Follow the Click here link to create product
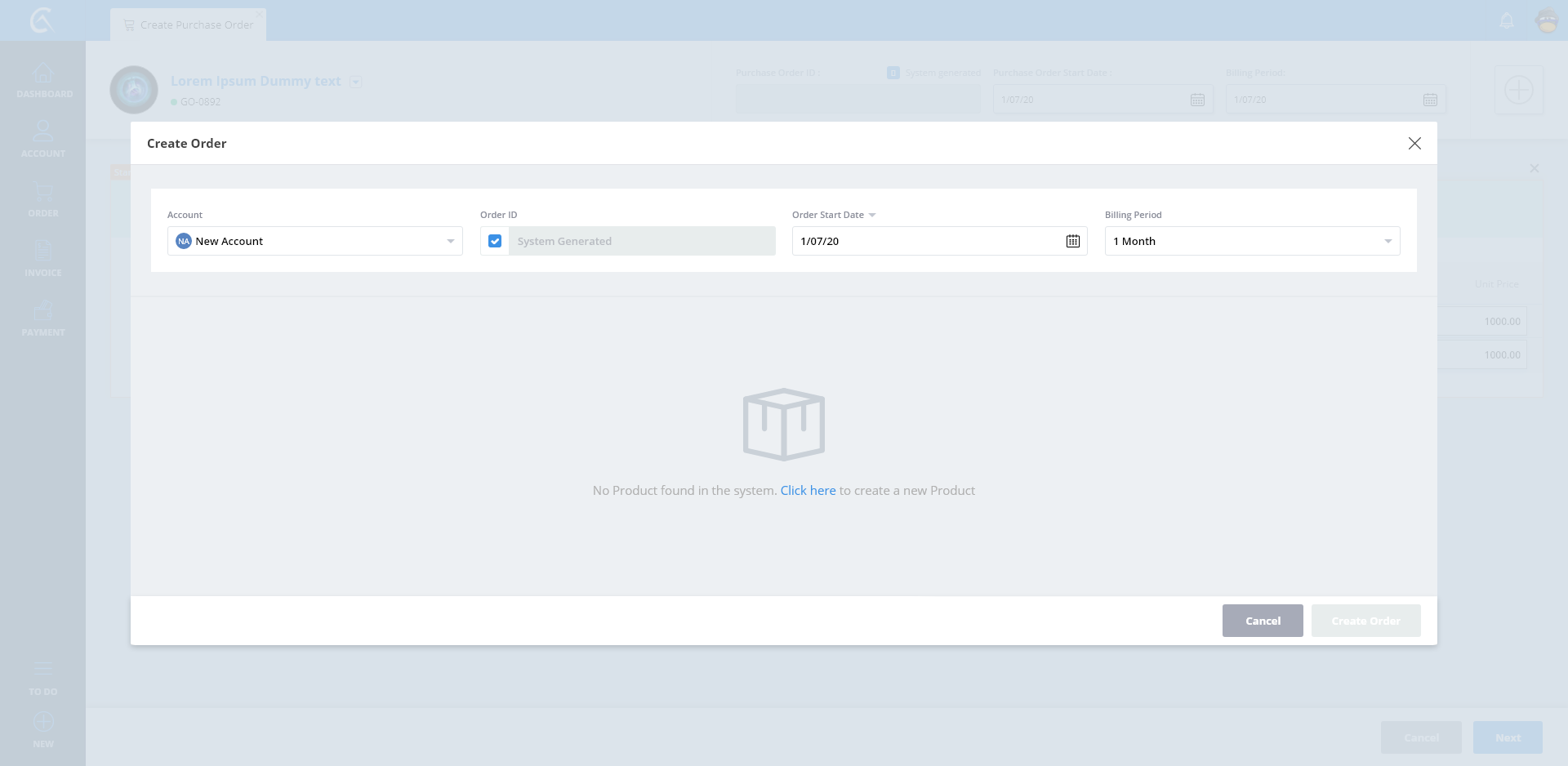The image size is (1568, 766). pos(808,490)
